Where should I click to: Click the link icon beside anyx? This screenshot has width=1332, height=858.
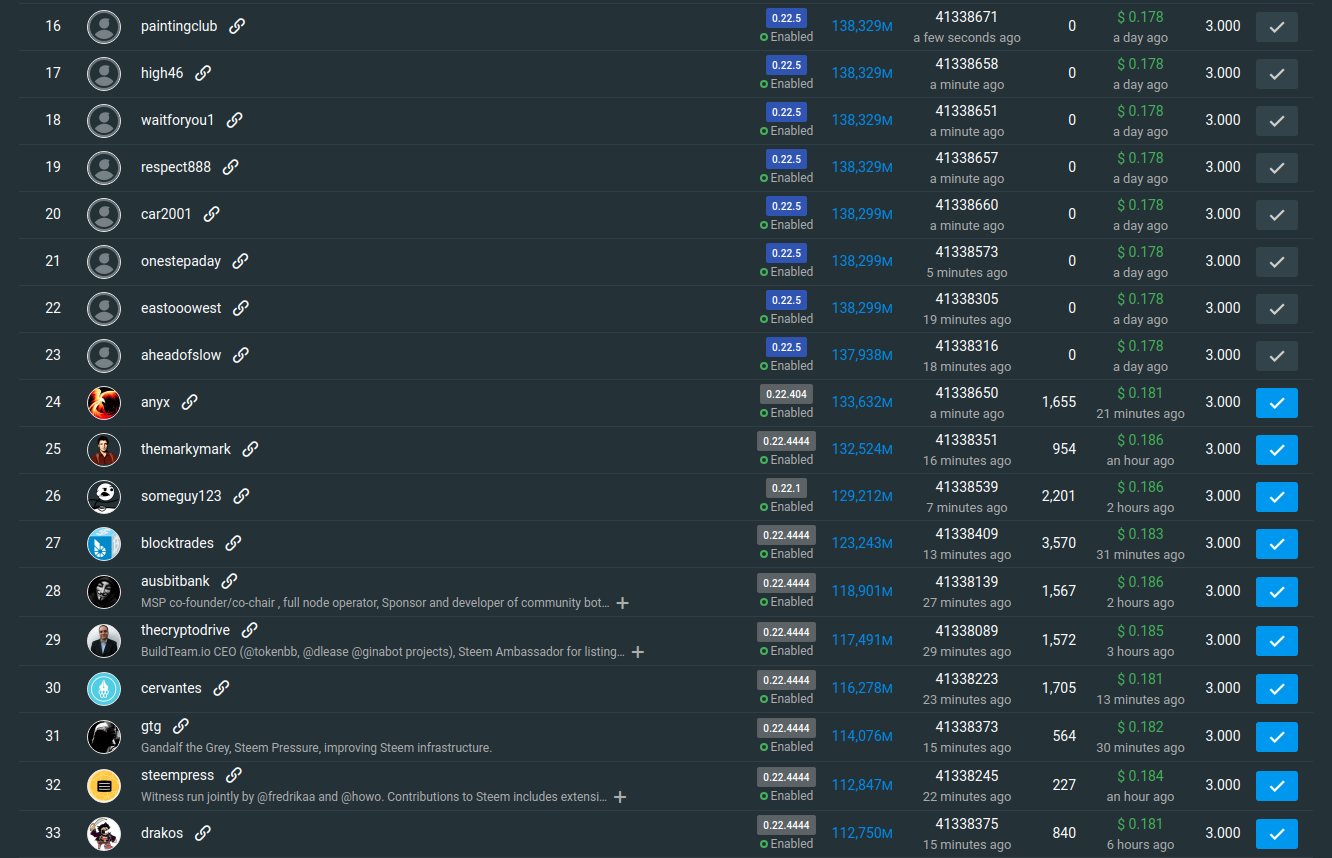(189, 402)
